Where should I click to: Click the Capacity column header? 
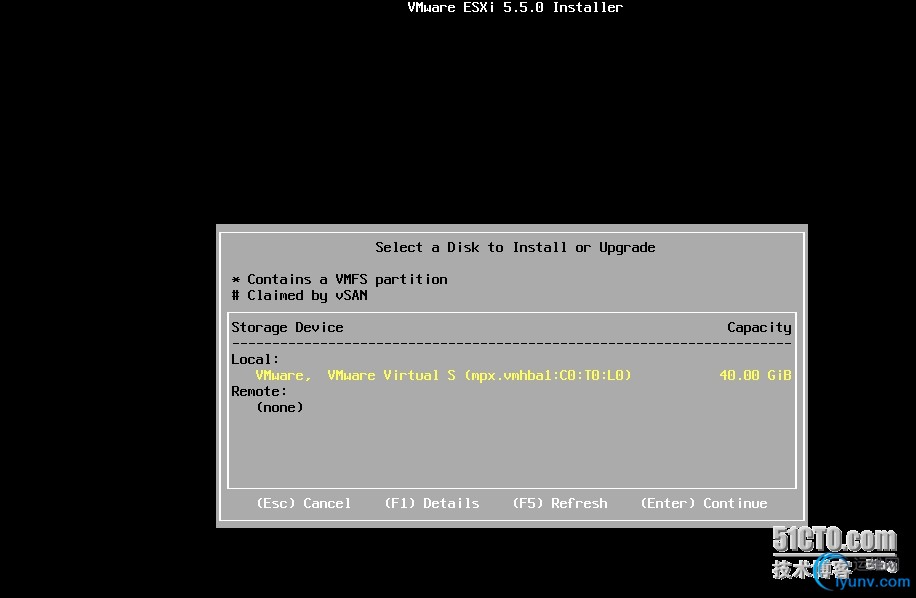tap(759, 328)
